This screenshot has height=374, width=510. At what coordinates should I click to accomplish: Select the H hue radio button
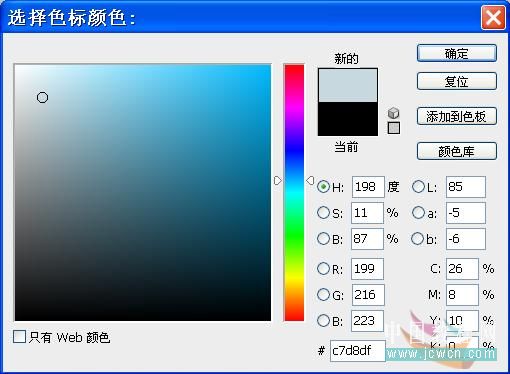pyautogui.click(x=323, y=187)
